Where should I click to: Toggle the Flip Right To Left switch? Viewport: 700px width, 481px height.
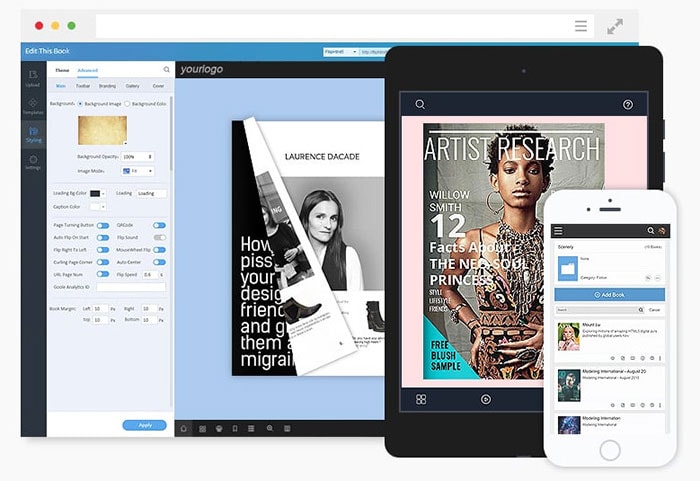point(103,250)
